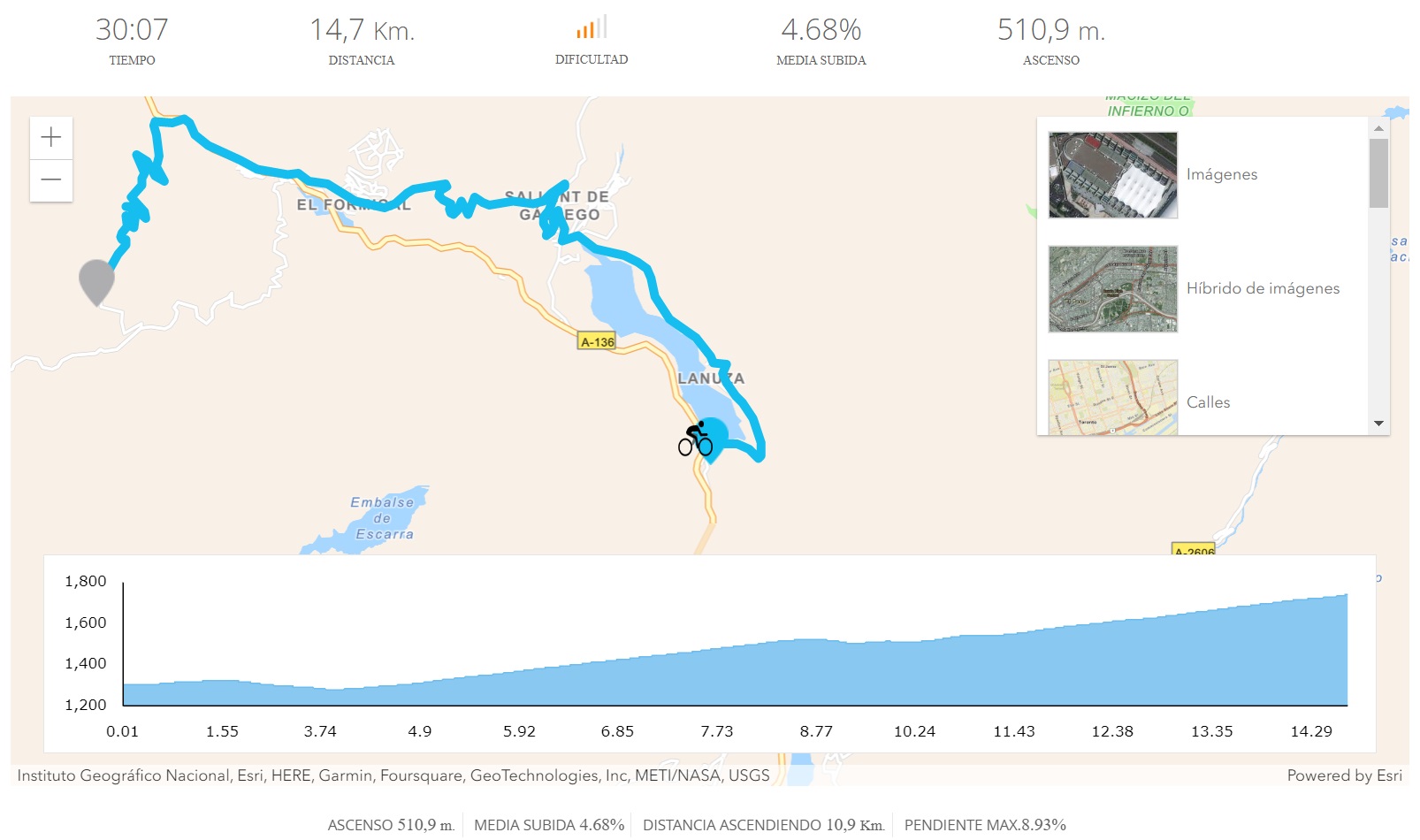Select the Calles basemap thumbnail
This screenshot has height=840, width=1420.
pos(1112,398)
